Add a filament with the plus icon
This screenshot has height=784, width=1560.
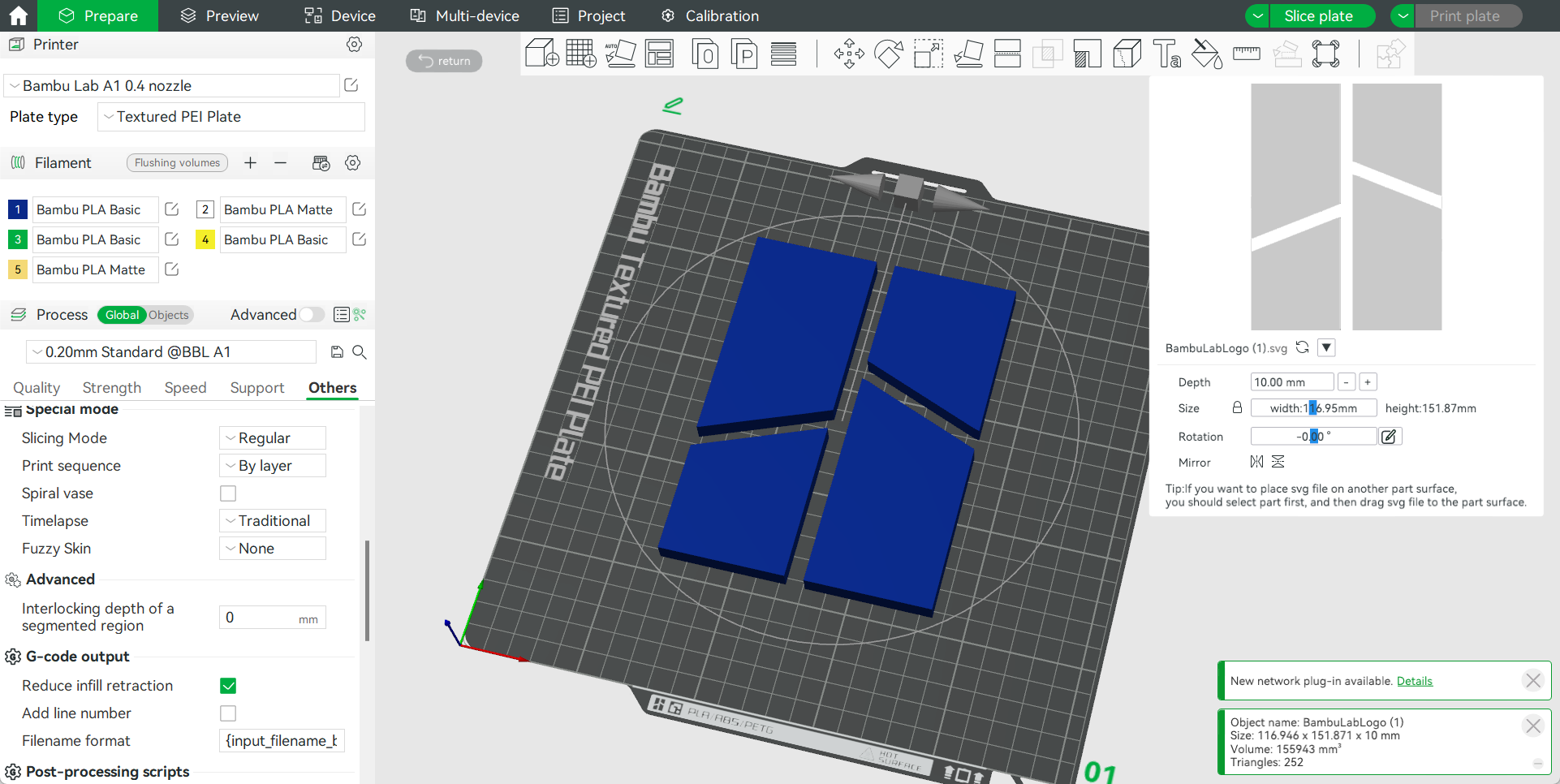[250, 163]
